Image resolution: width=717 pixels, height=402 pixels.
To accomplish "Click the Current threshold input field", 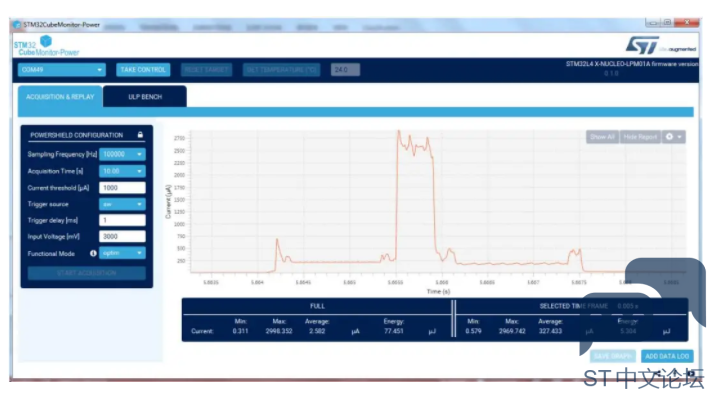I will pyautogui.click(x=122, y=188).
